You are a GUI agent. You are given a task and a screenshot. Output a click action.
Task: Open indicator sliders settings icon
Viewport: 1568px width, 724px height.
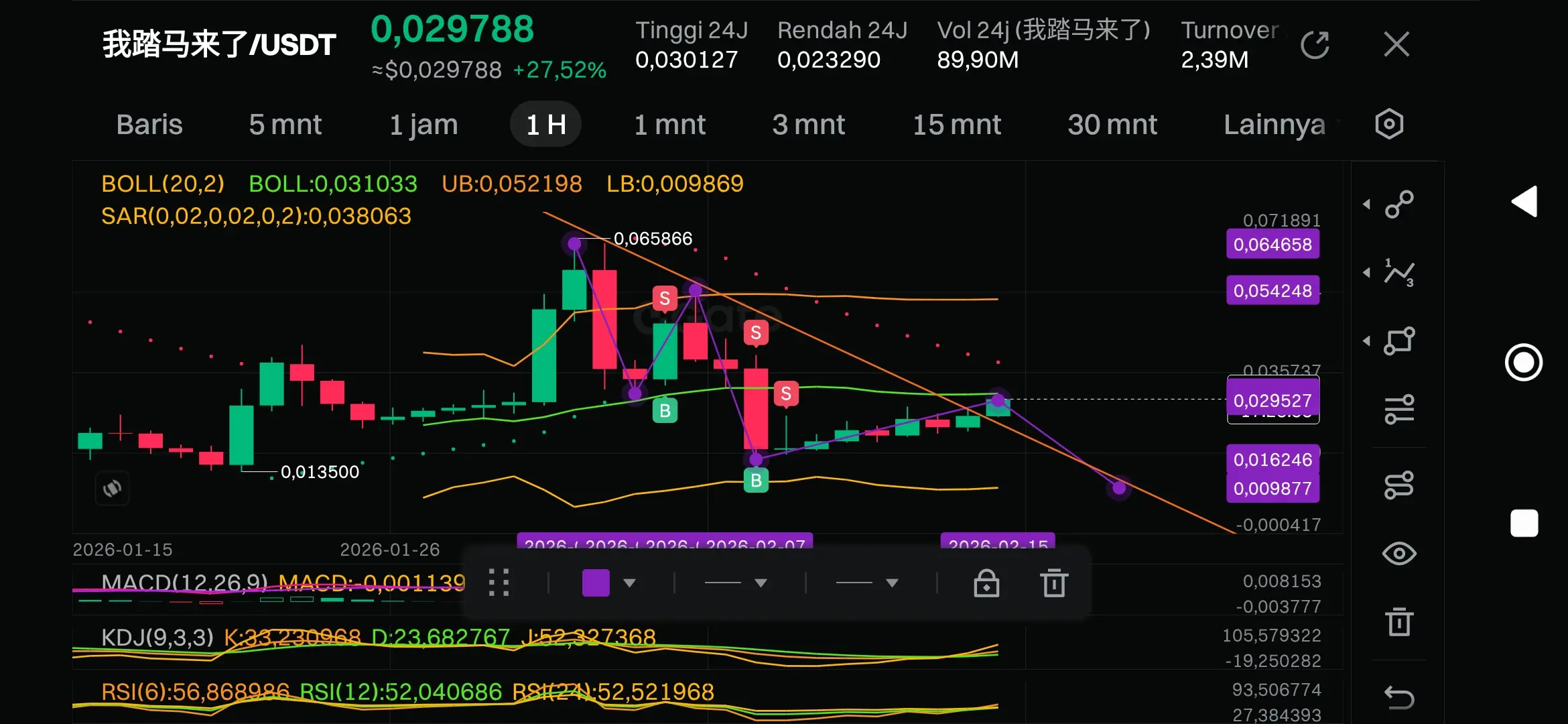point(1398,409)
